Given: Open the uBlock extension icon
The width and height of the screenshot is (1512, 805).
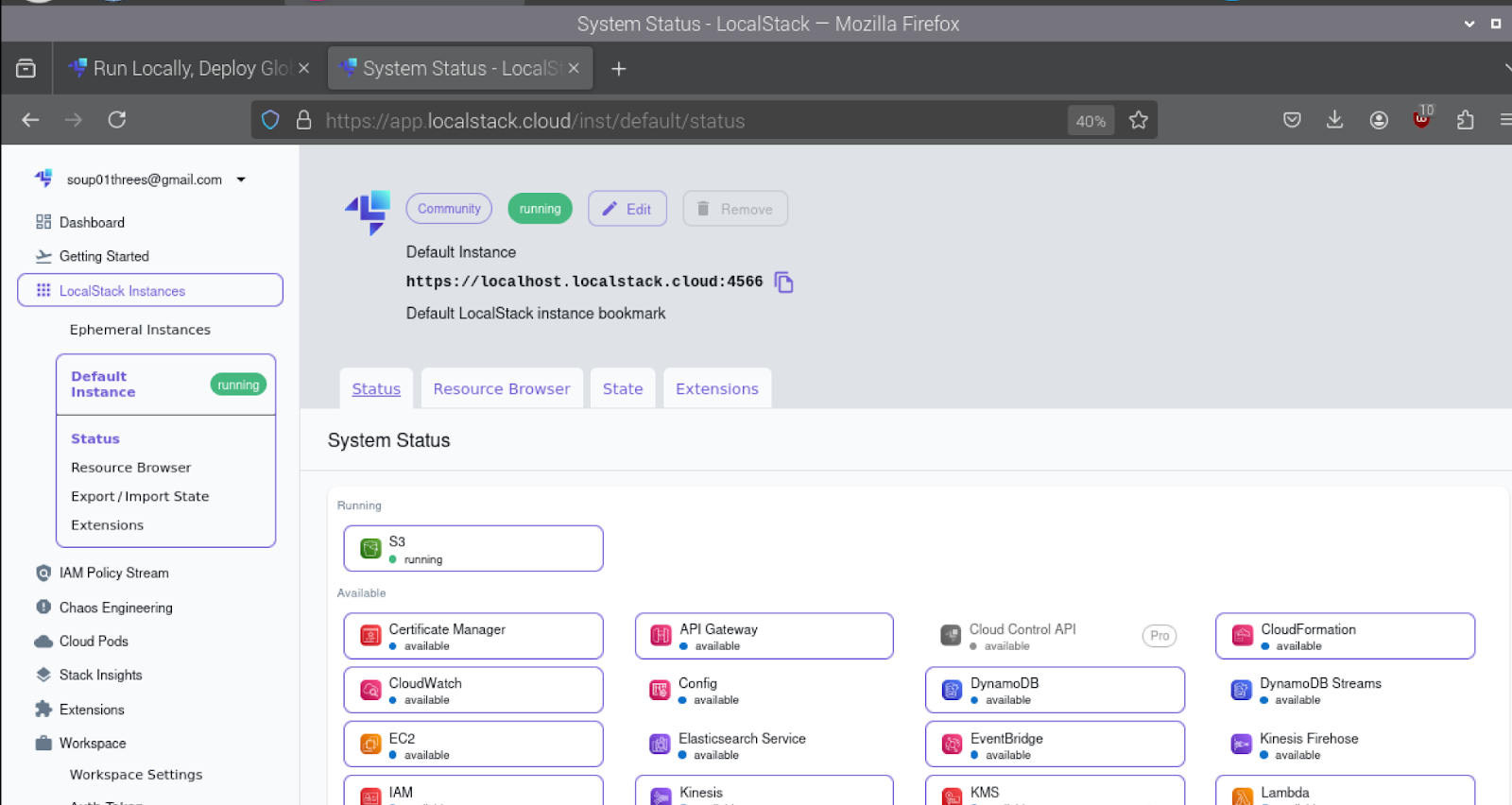Looking at the screenshot, I should point(1421,118).
